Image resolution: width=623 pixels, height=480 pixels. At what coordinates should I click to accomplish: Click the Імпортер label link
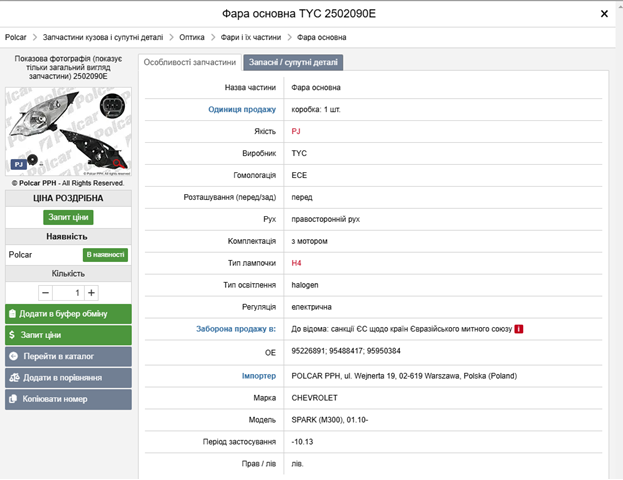259,376
